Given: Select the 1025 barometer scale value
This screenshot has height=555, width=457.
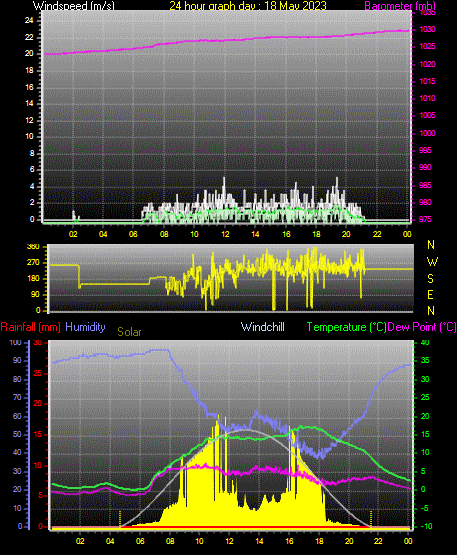Looking at the screenshot, I should point(427,46).
